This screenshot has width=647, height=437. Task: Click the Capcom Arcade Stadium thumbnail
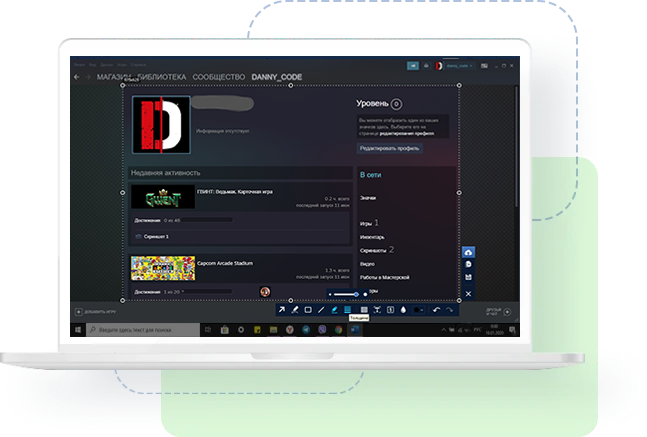click(163, 268)
